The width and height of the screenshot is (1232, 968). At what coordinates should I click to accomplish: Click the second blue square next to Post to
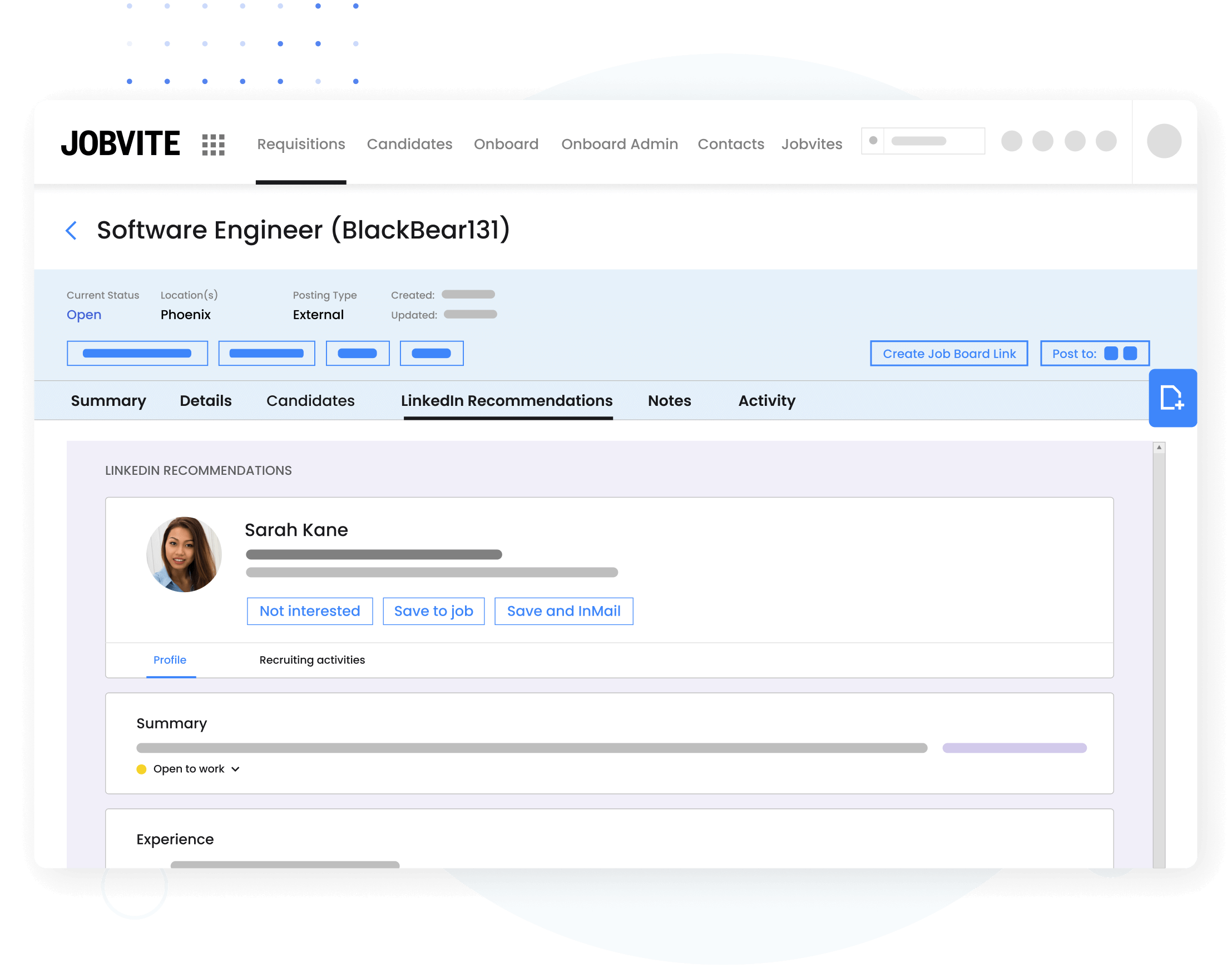pos(1130,354)
